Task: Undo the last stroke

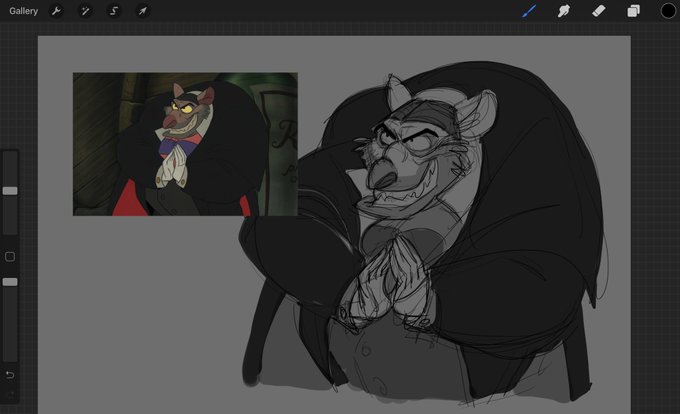Action: click(x=10, y=375)
